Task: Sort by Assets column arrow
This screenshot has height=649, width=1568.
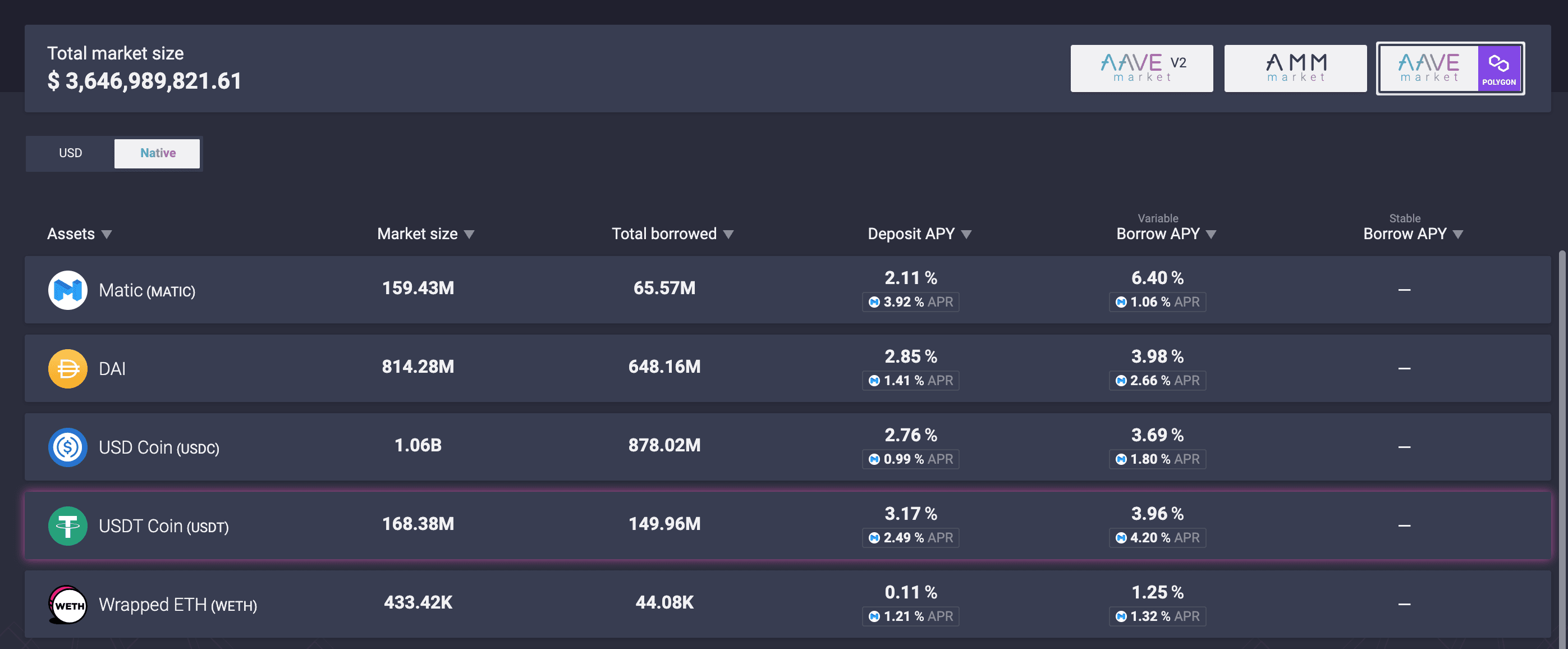Action: [x=107, y=235]
